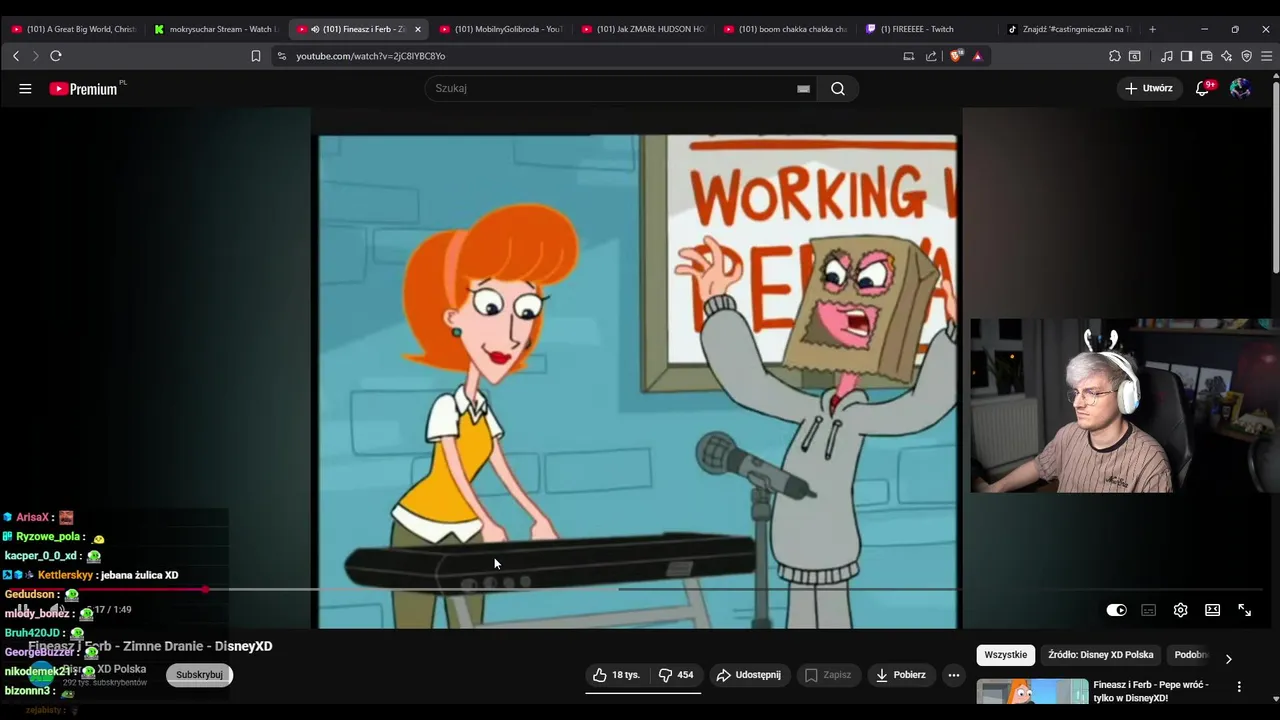This screenshot has height=720, width=1280.
Task: Open the browser main menu
Action: click(x=1266, y=56)
